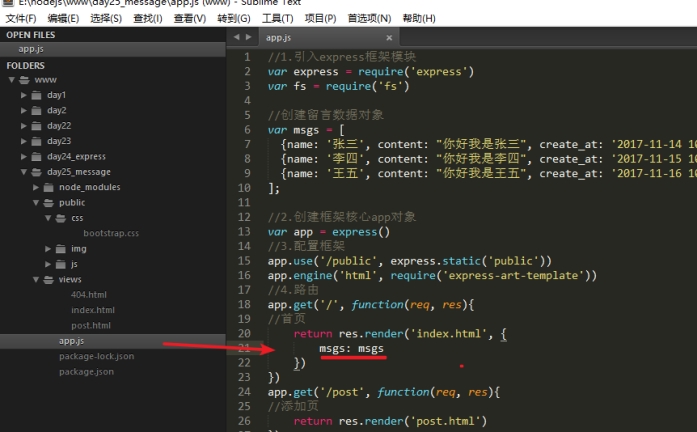
Task: Click the tab navigate-right arrow
Action: click(248, 37)
